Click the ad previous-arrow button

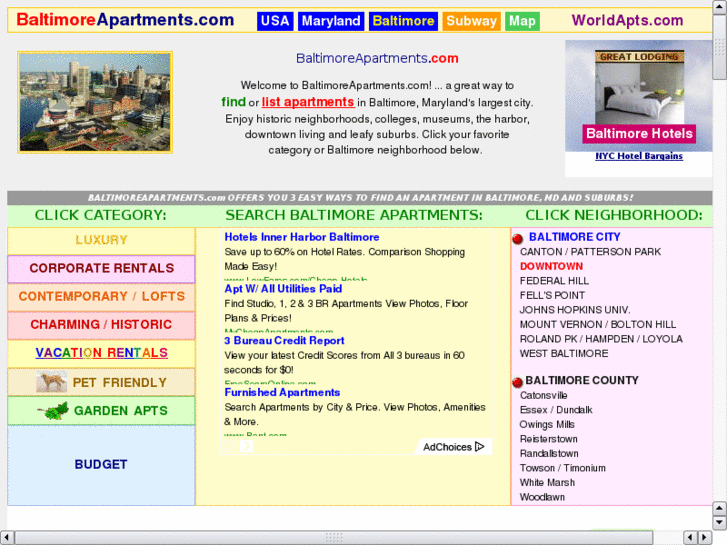click(x=229, y=446)
